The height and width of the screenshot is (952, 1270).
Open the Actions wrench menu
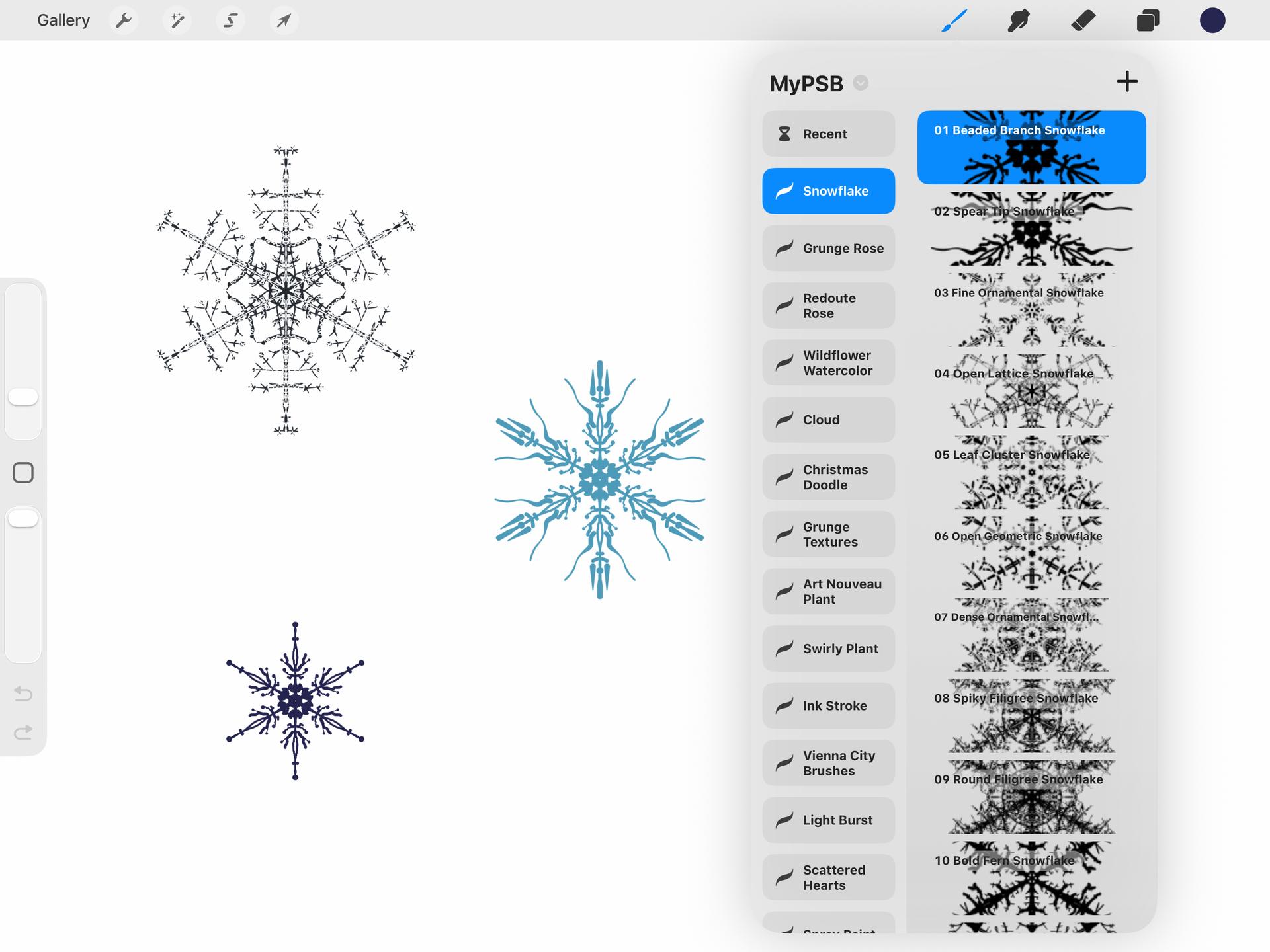(x=123, y=20)
